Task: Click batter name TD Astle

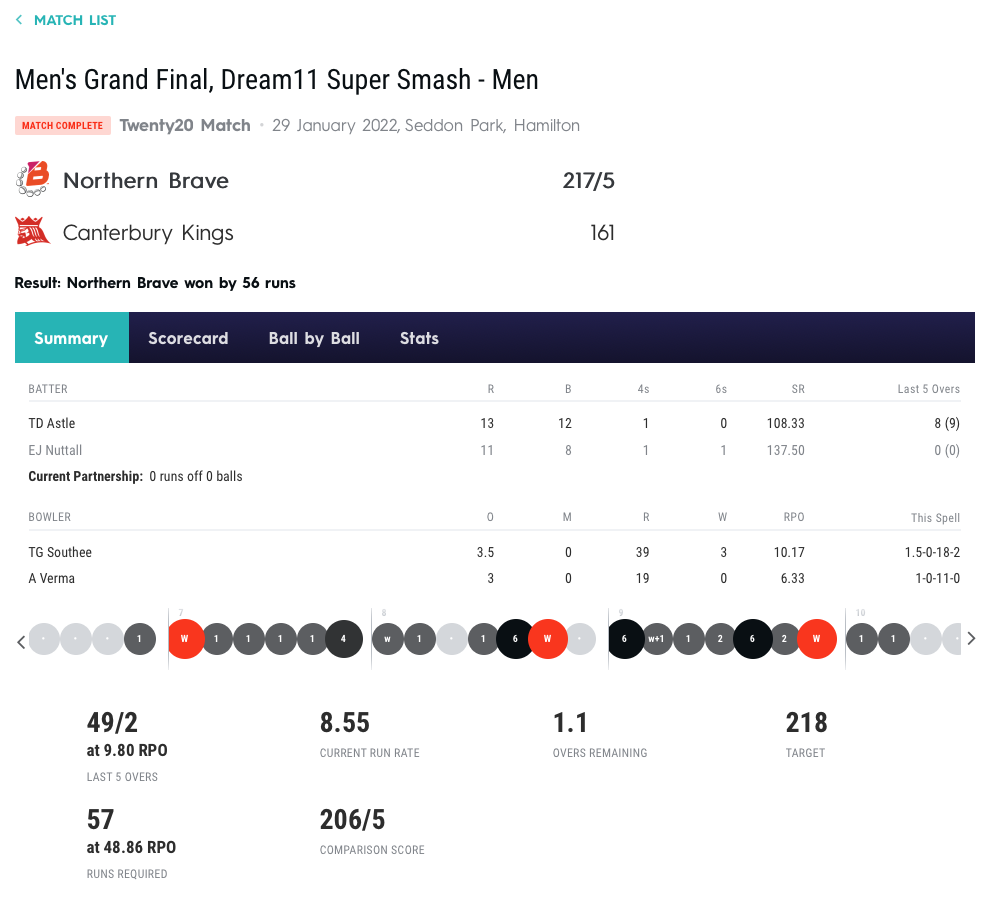Action: point(52,424)
